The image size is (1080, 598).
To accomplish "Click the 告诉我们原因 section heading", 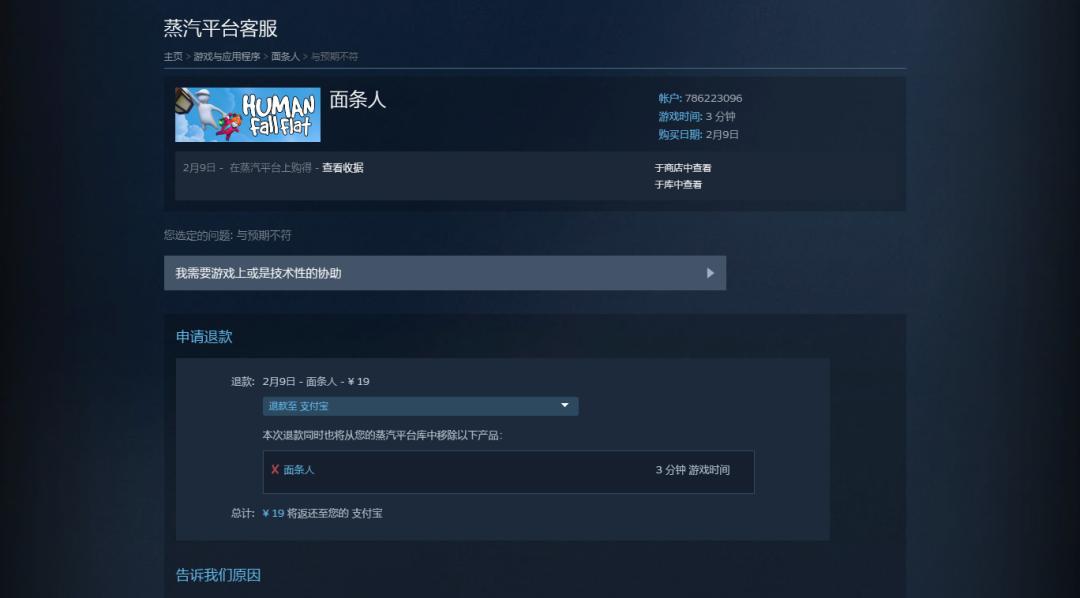I will click(218, 575).
